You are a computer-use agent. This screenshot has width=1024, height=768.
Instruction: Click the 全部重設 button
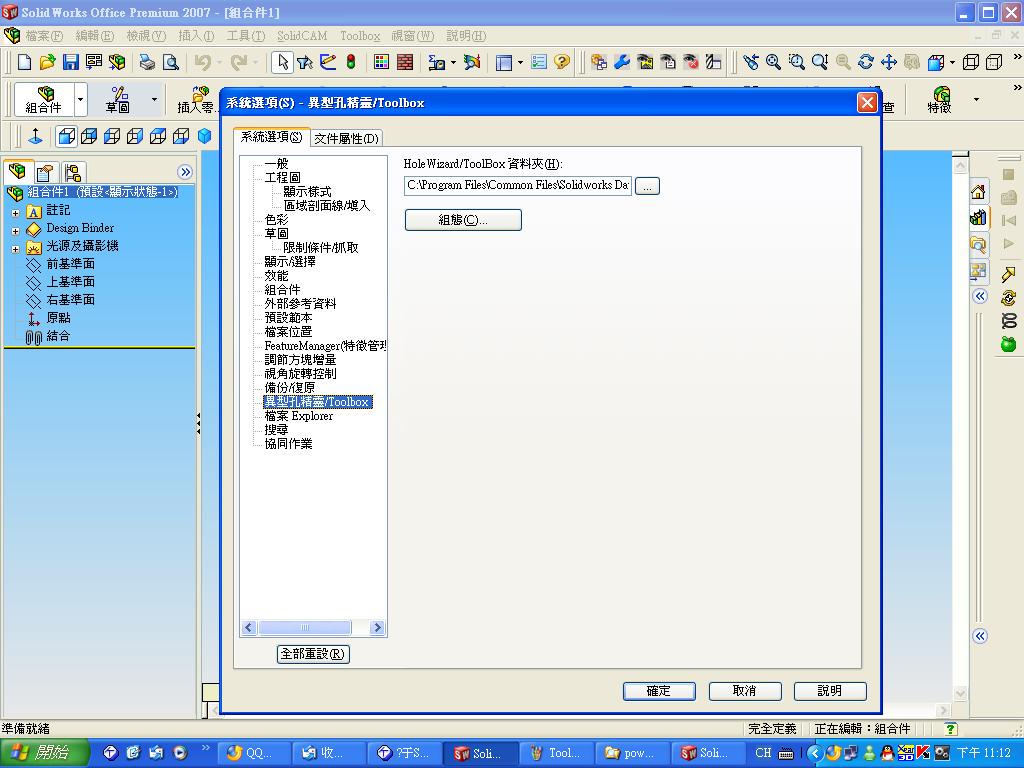[313, 654]
